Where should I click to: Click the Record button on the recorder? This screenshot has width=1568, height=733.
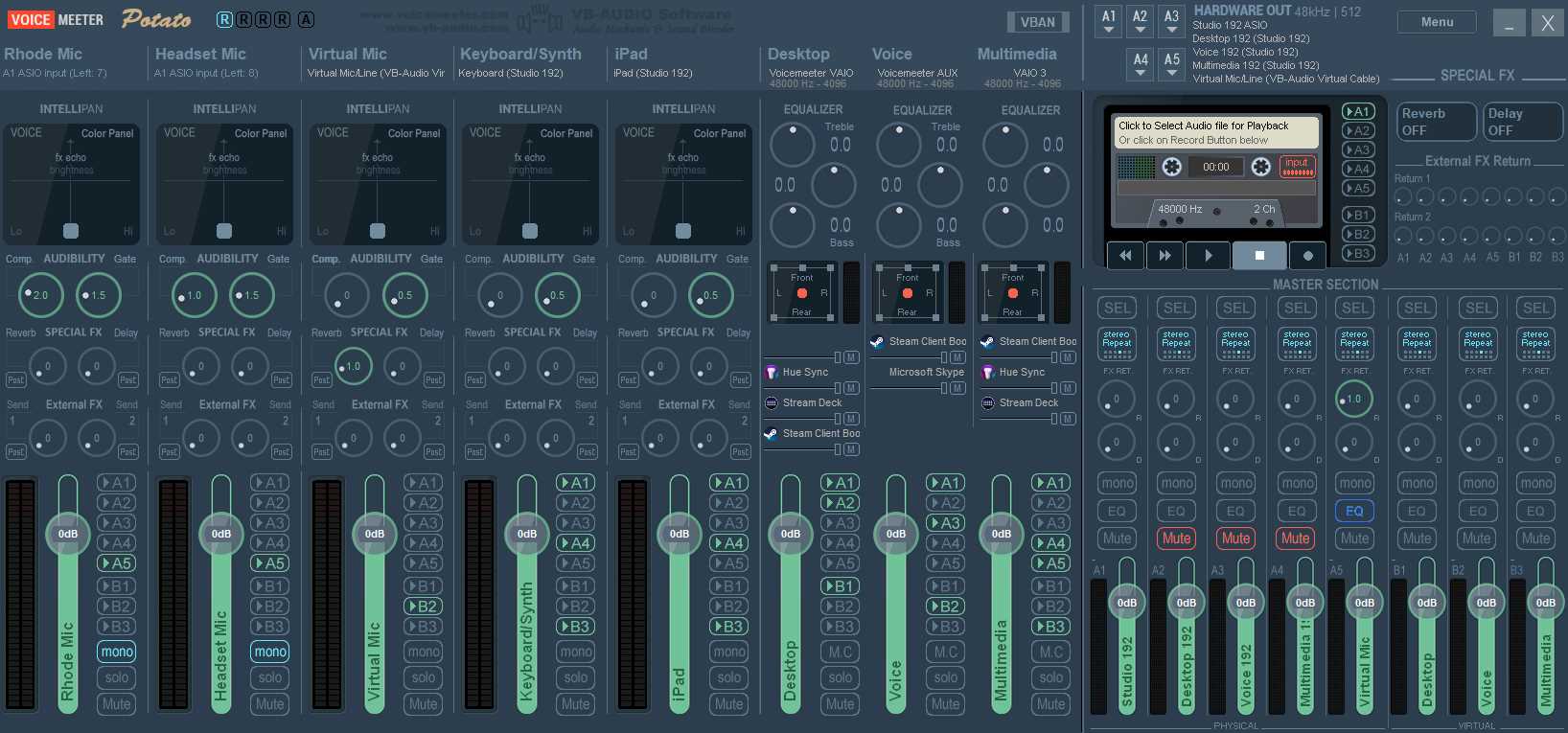click(1307, 256)
